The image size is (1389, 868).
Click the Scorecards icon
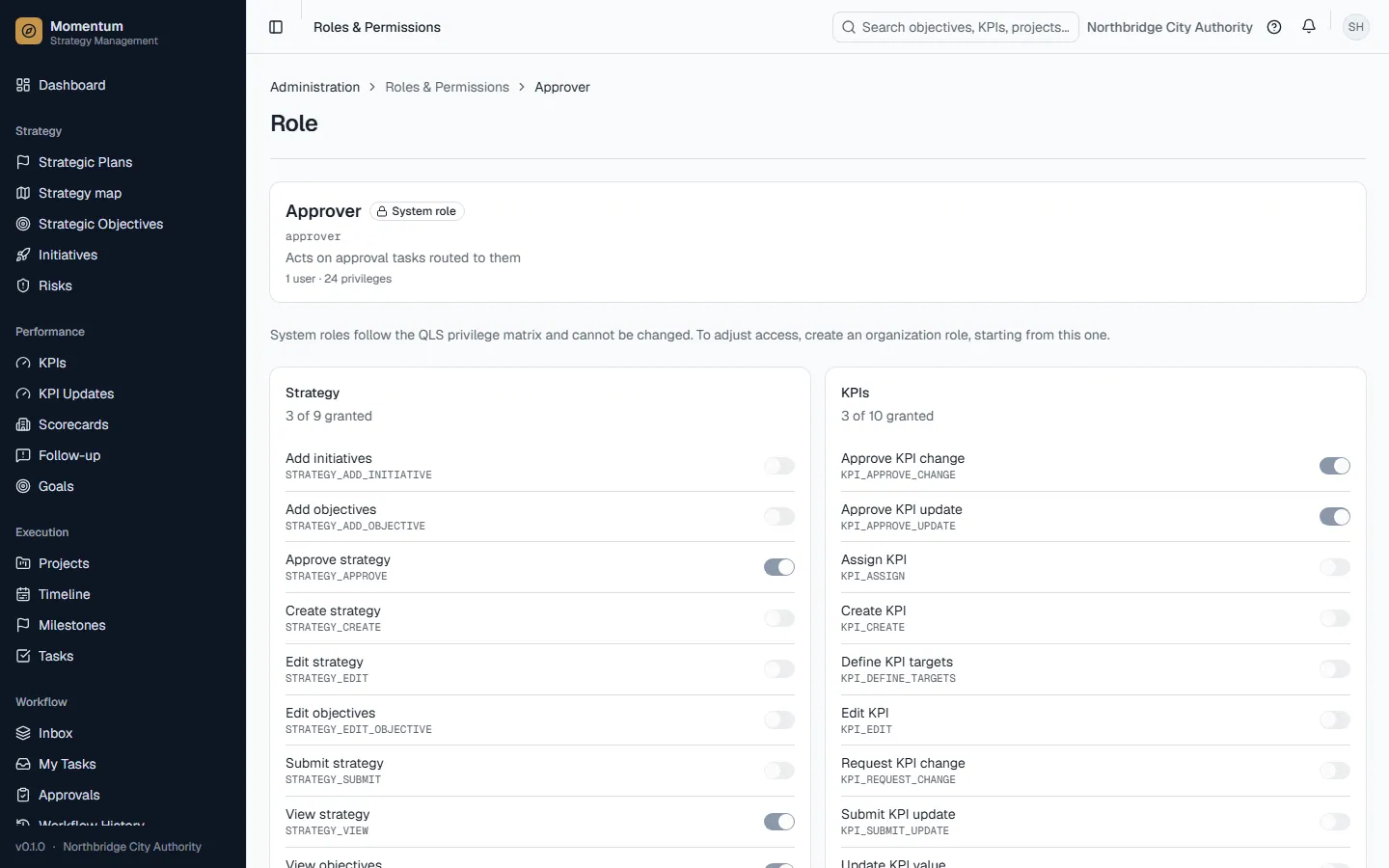[x=23, y=424]
